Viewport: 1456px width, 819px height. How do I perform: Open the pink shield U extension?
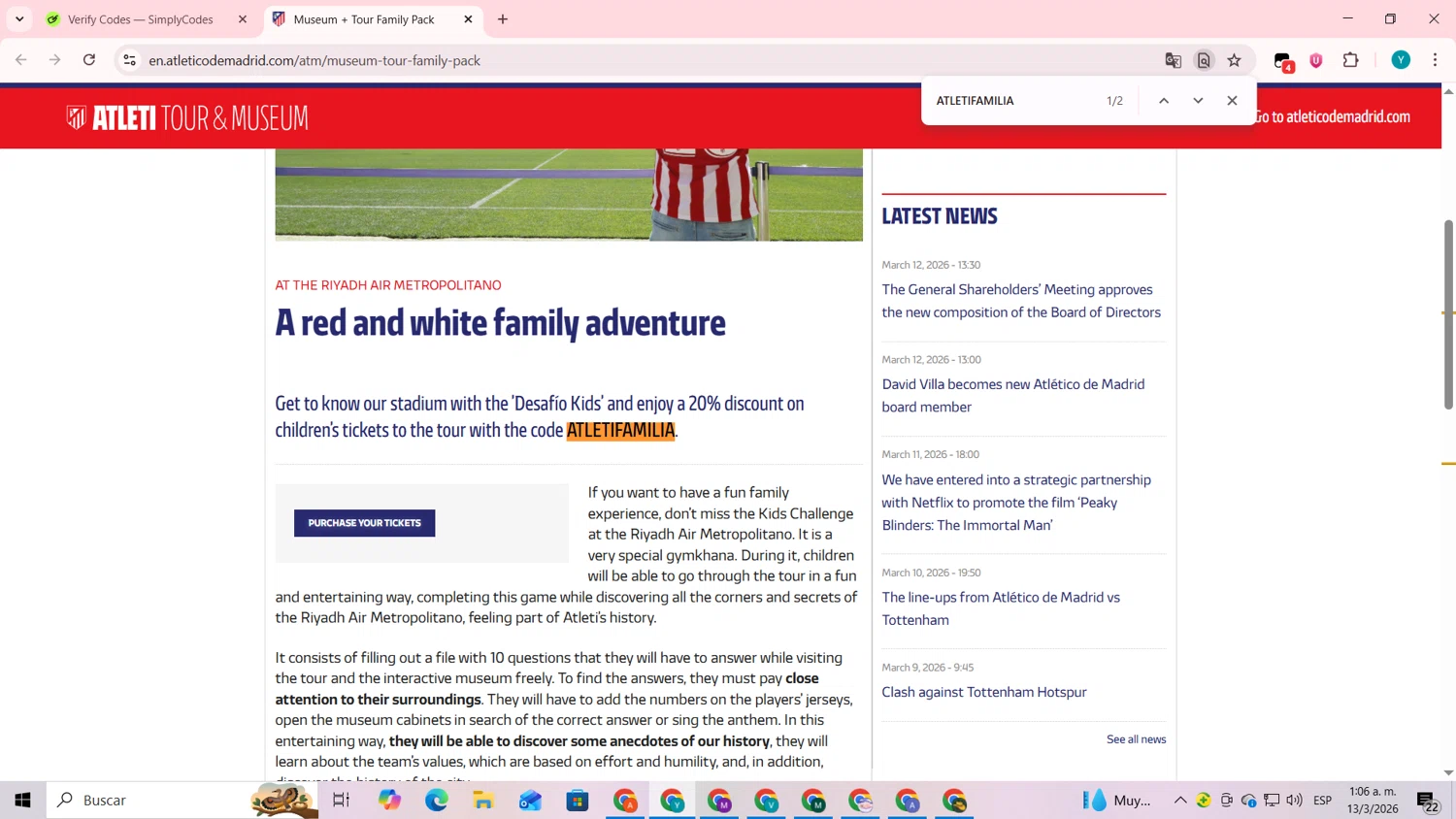click(1316, 60)
